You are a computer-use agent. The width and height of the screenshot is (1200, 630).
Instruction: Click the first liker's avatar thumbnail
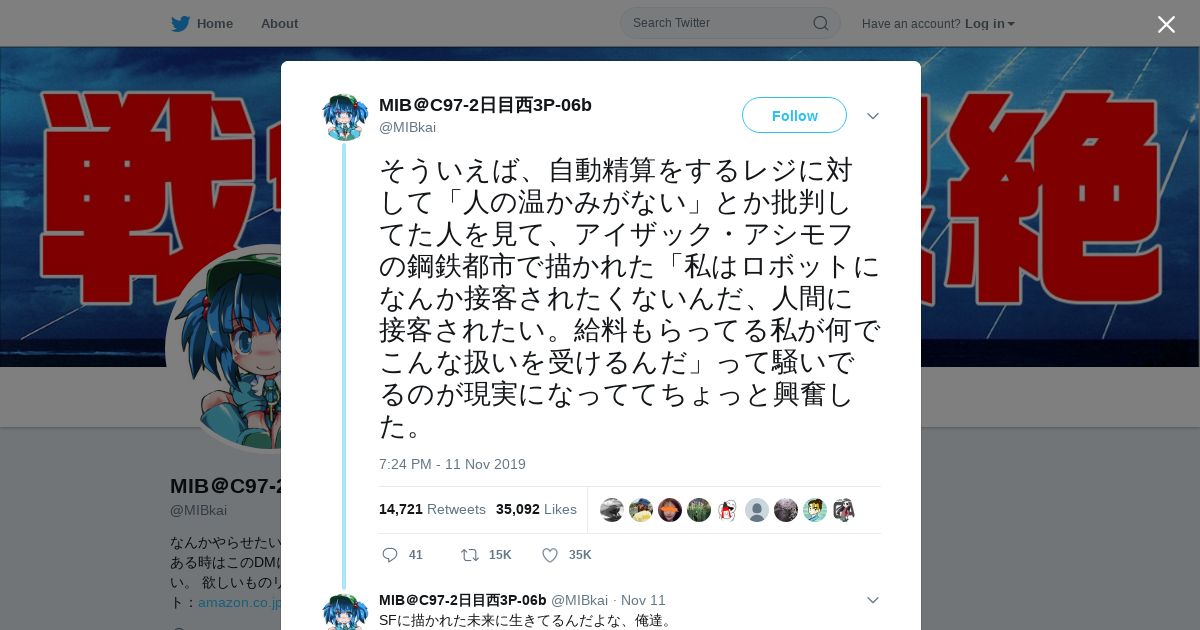pos(612,510)
